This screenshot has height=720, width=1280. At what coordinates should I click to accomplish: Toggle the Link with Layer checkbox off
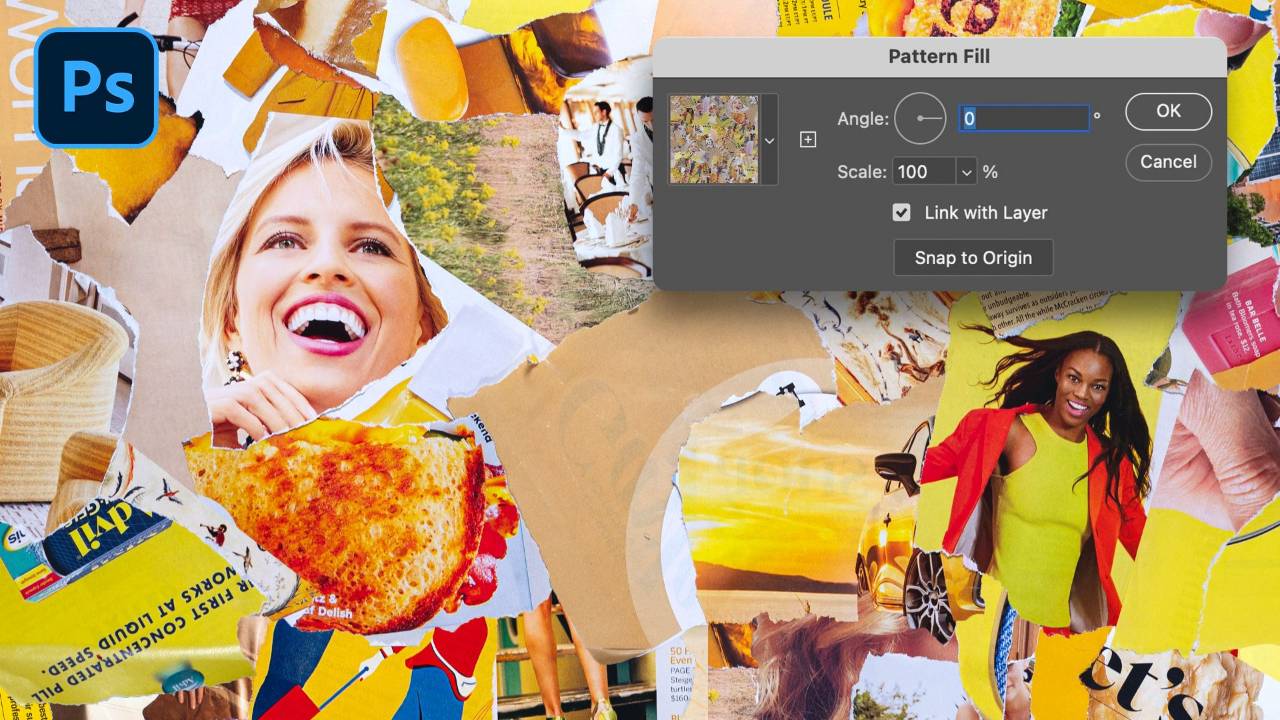901,212
